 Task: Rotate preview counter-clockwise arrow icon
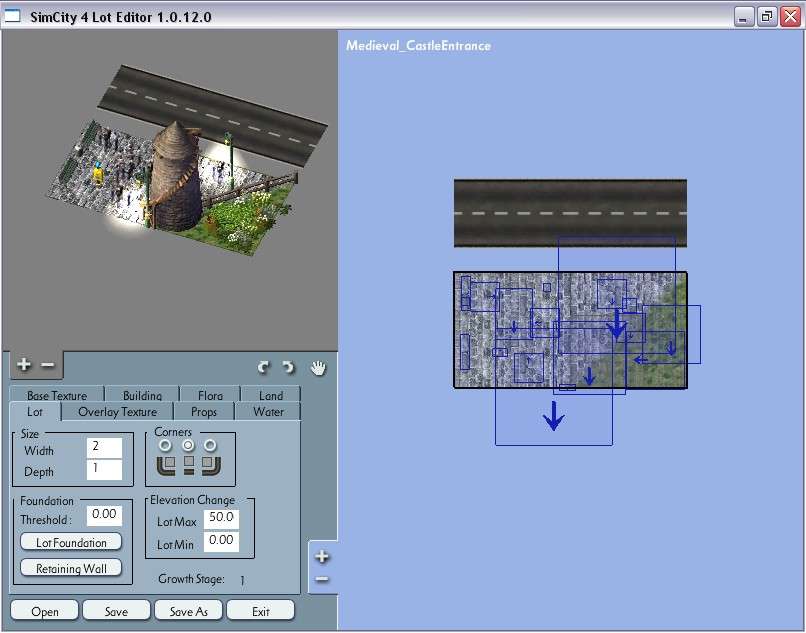tap(263, 367)
